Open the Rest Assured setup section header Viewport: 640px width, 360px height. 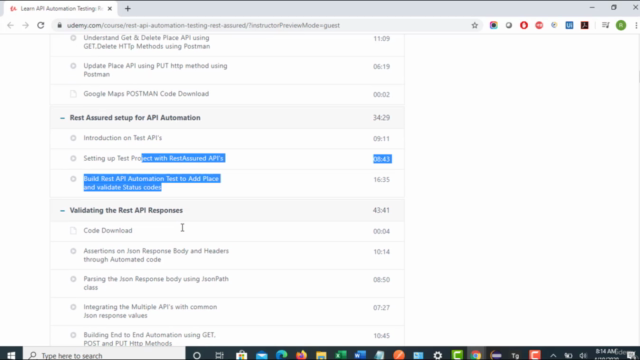click(135, 118)
